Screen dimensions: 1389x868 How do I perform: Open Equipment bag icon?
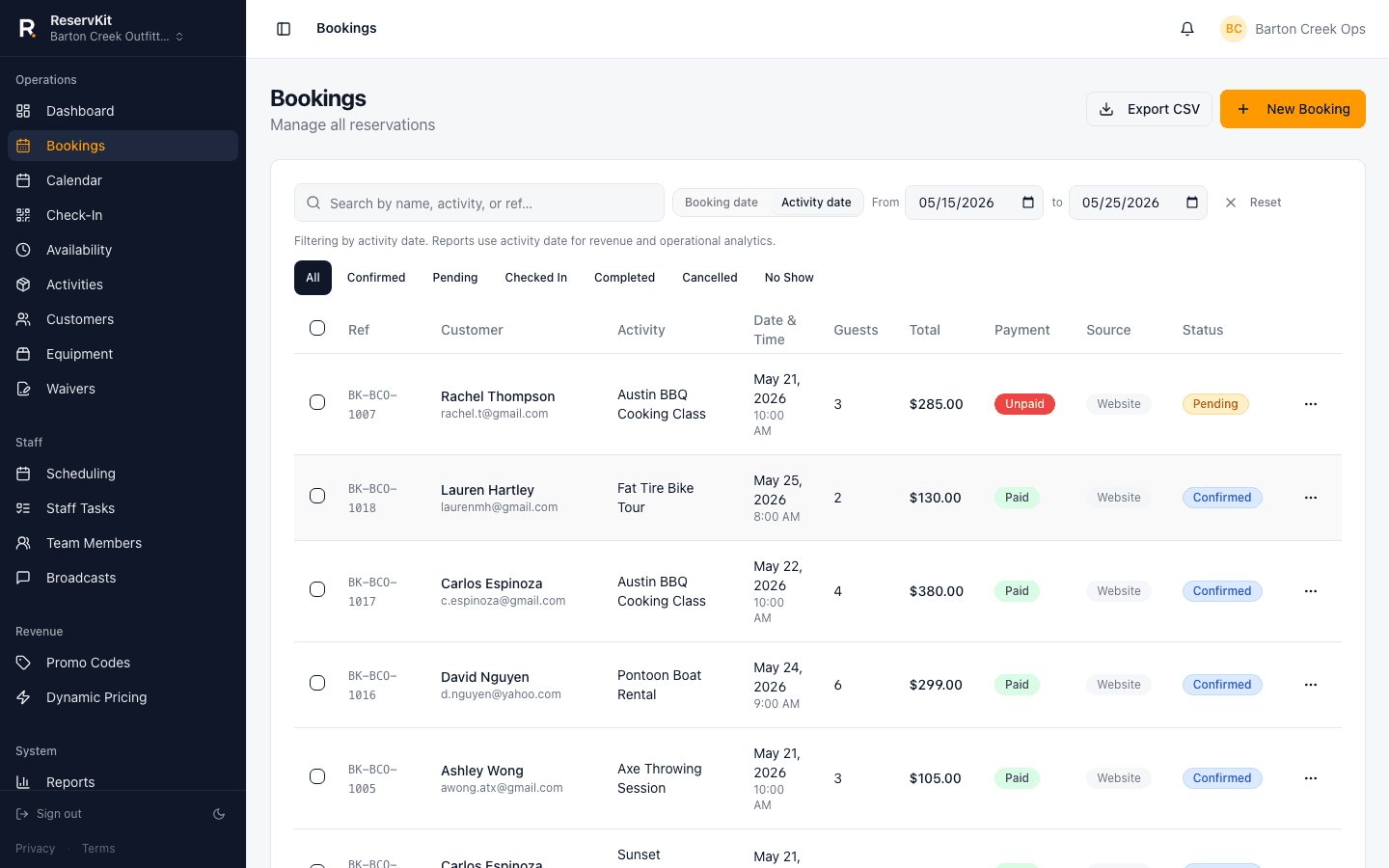tap(23, 354)
